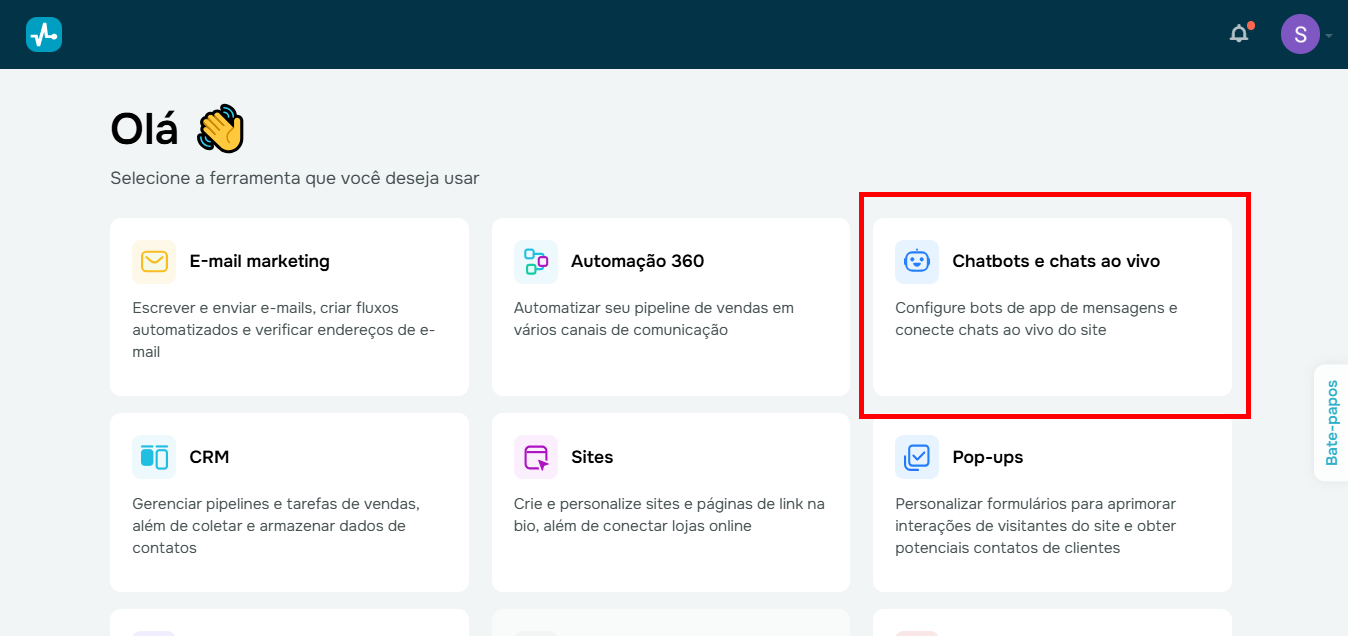Open the notifications bell
This screenshot has width=1348, height=636.
coord(1239,34)
